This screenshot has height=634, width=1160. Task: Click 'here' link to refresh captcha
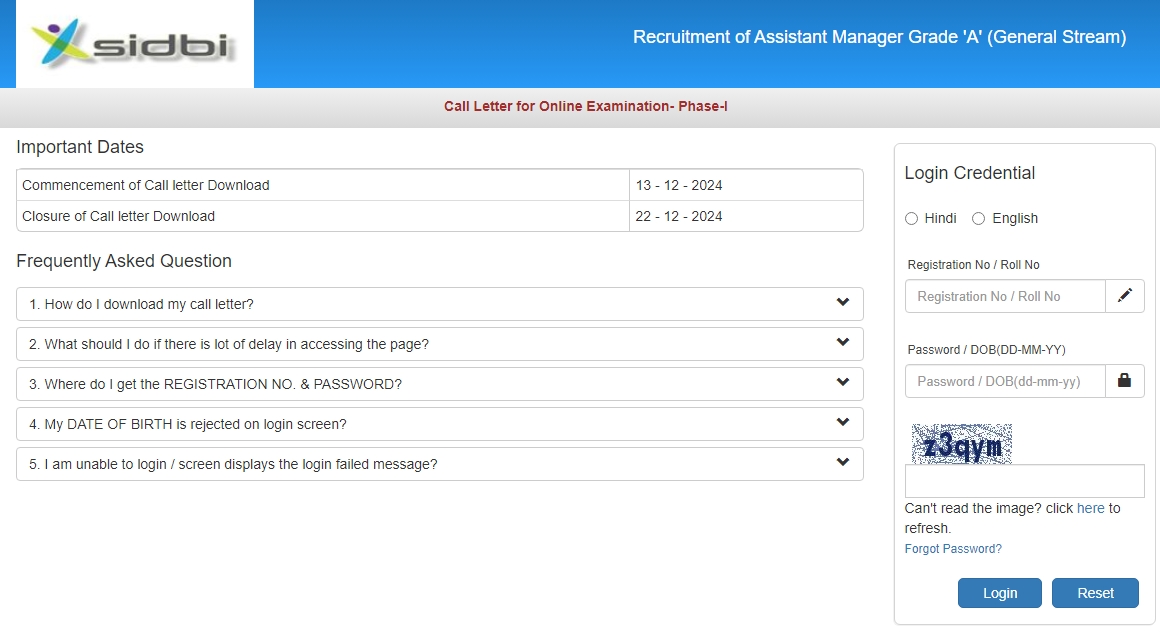point(1090,508)
